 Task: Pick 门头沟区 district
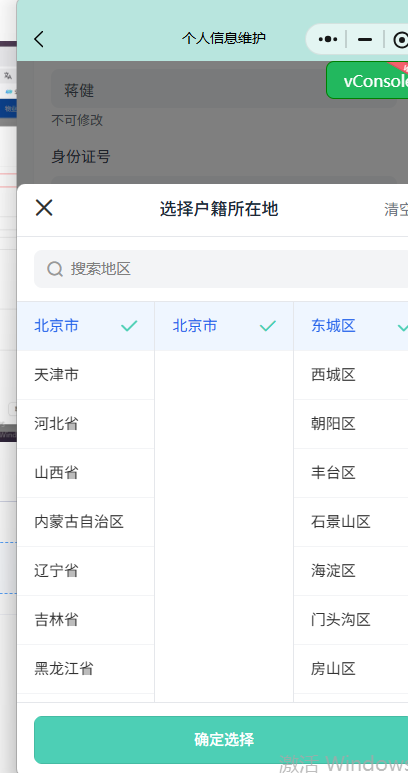(x=351, y=619)
